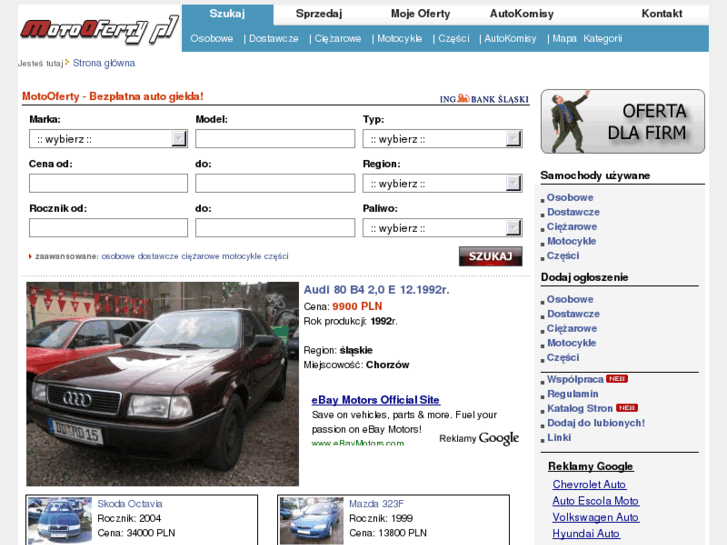
Task: Switch to the Szukaj tab
Action: click(227, 14)
